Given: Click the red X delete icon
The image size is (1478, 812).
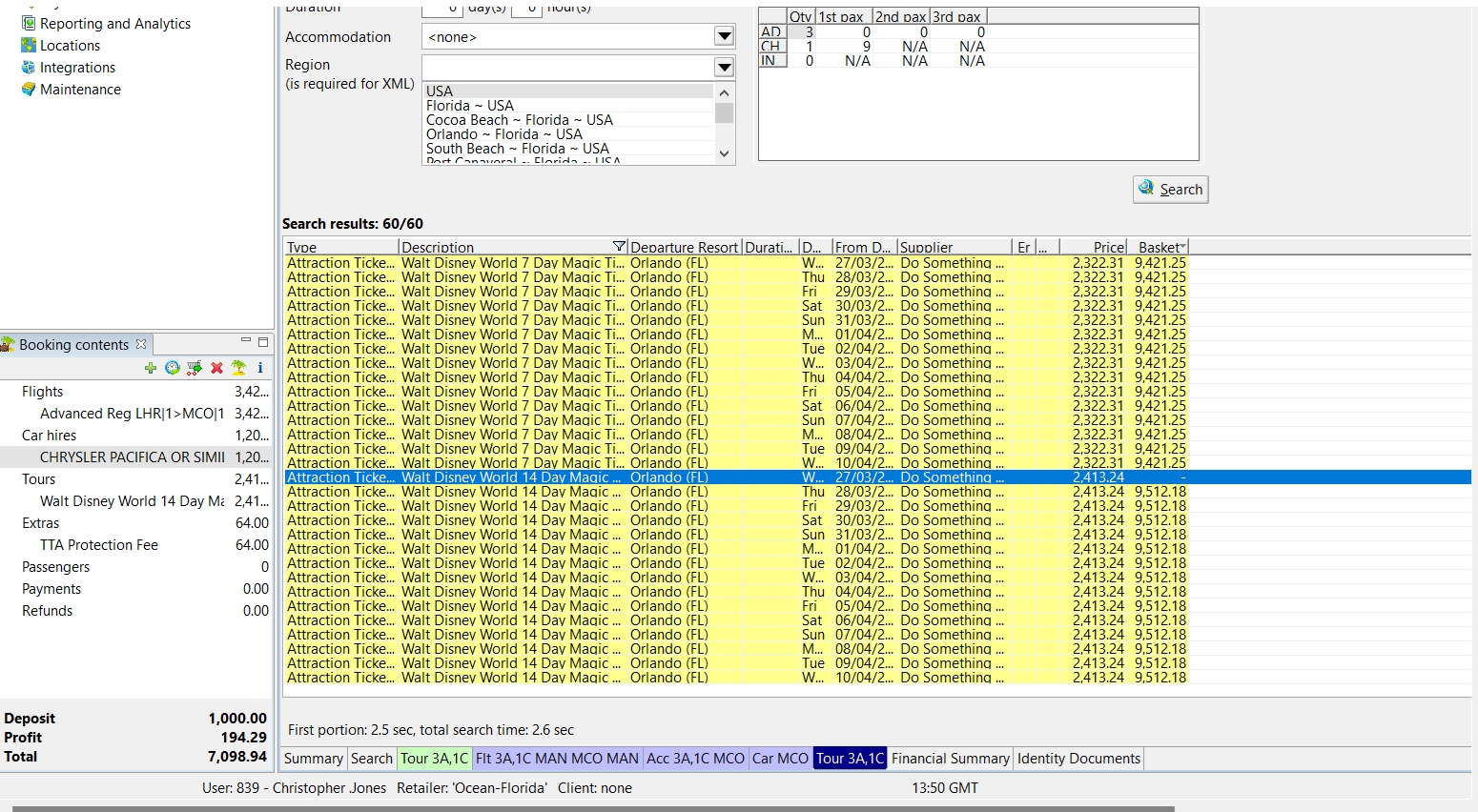Looking at the screenshot, I should 216,368.
